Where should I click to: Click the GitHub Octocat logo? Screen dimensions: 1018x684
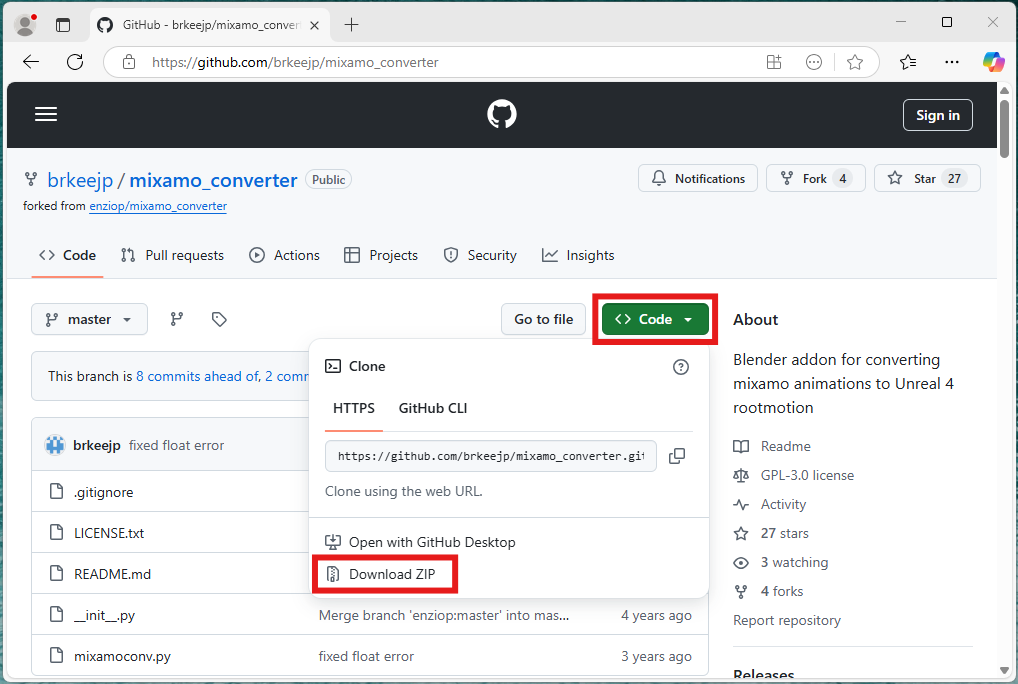point(502,114)
